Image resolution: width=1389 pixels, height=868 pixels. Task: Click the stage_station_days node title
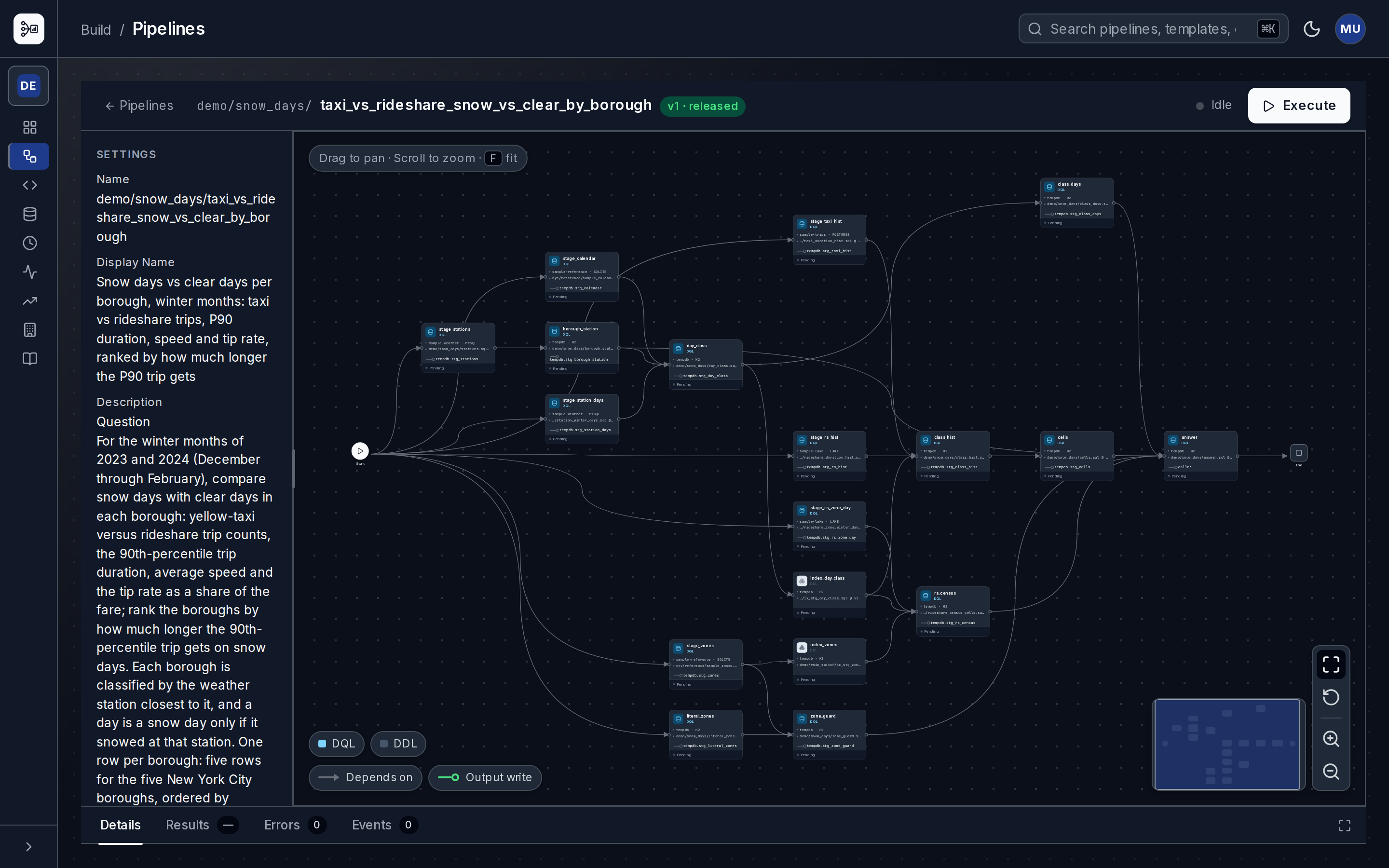[583, 400]
